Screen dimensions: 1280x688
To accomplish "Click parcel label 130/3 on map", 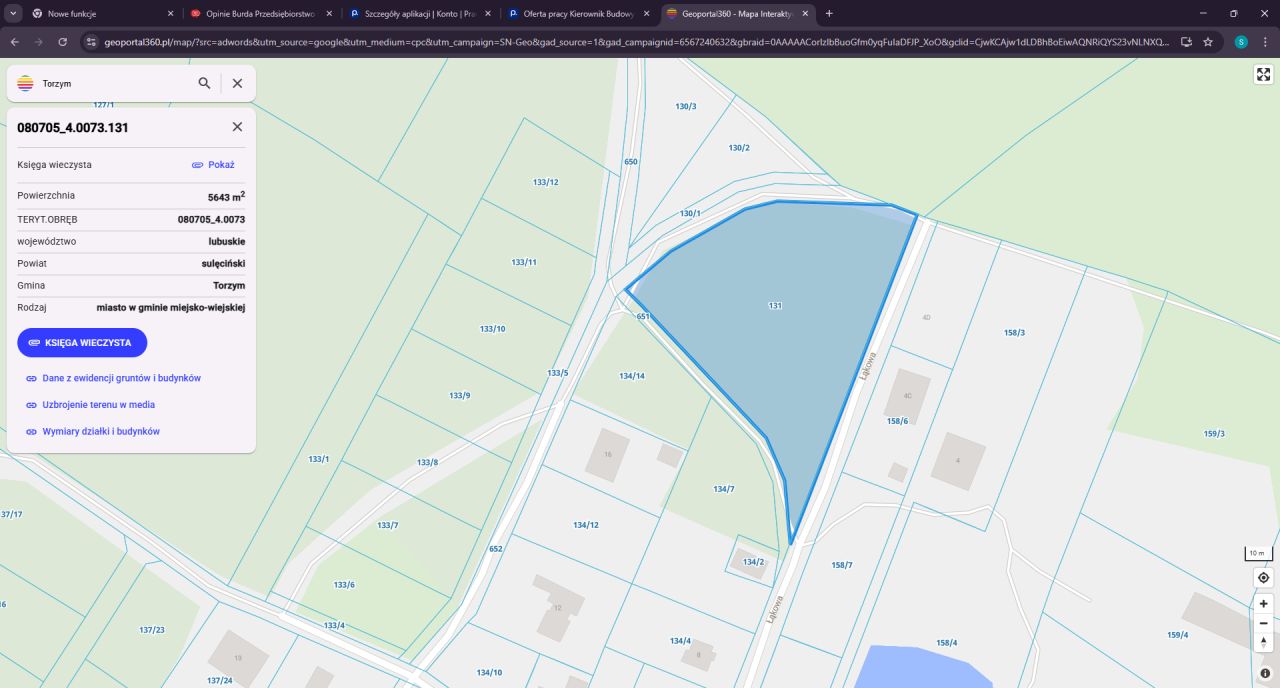I will [685, 106].
